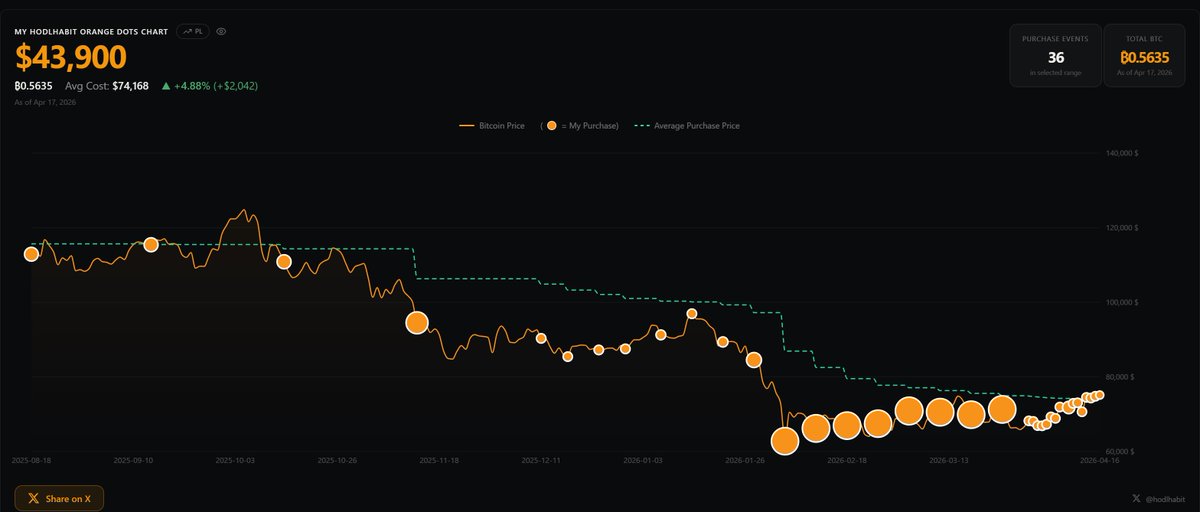Open the @hodlhabit handle link
Screen dimensions: 1200x512
pos(1165,497)
